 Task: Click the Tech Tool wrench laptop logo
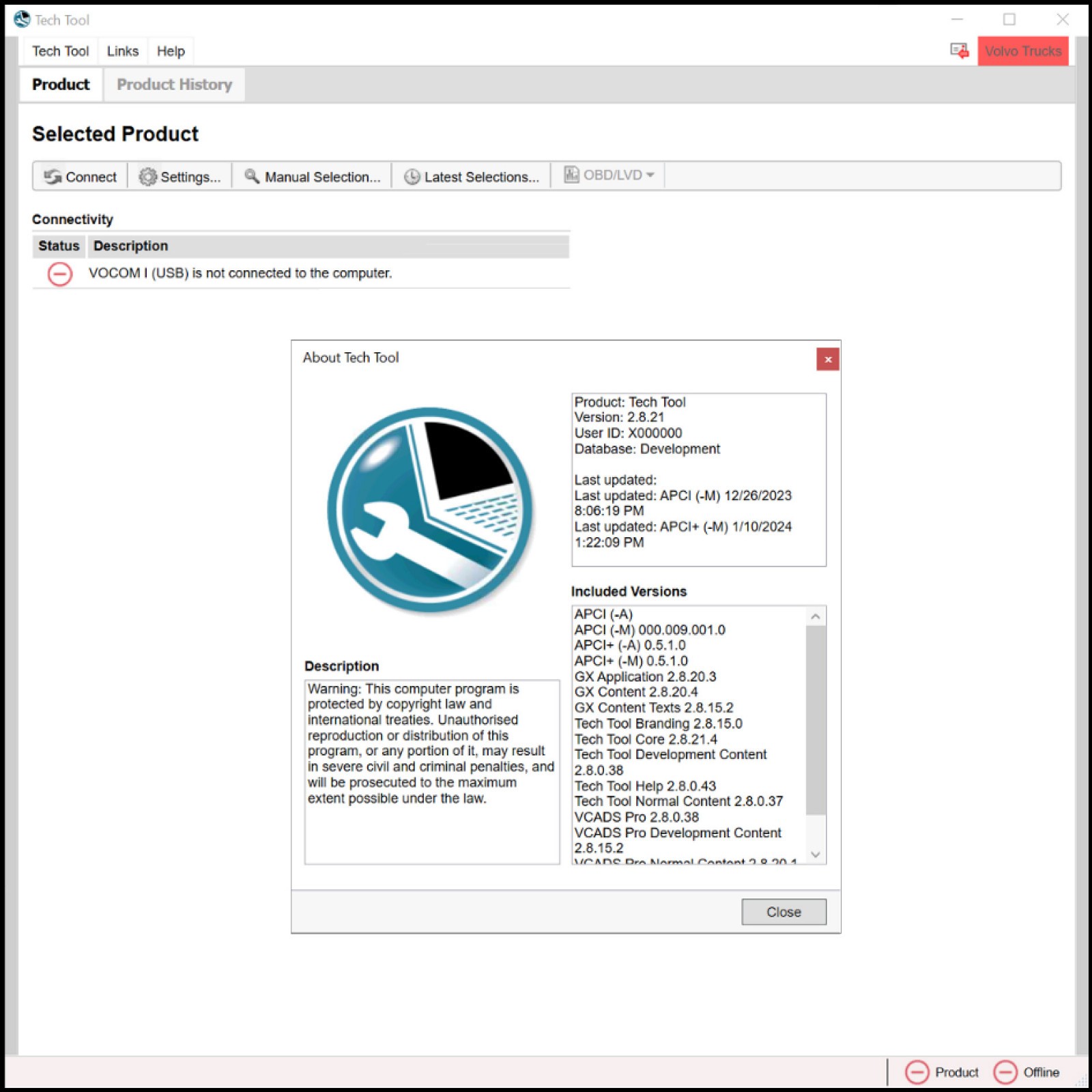click(431, 511)
